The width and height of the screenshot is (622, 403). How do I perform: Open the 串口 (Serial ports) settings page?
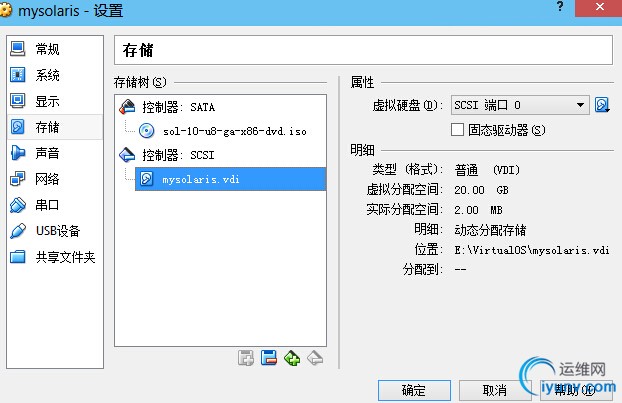(x=55, y=205)
